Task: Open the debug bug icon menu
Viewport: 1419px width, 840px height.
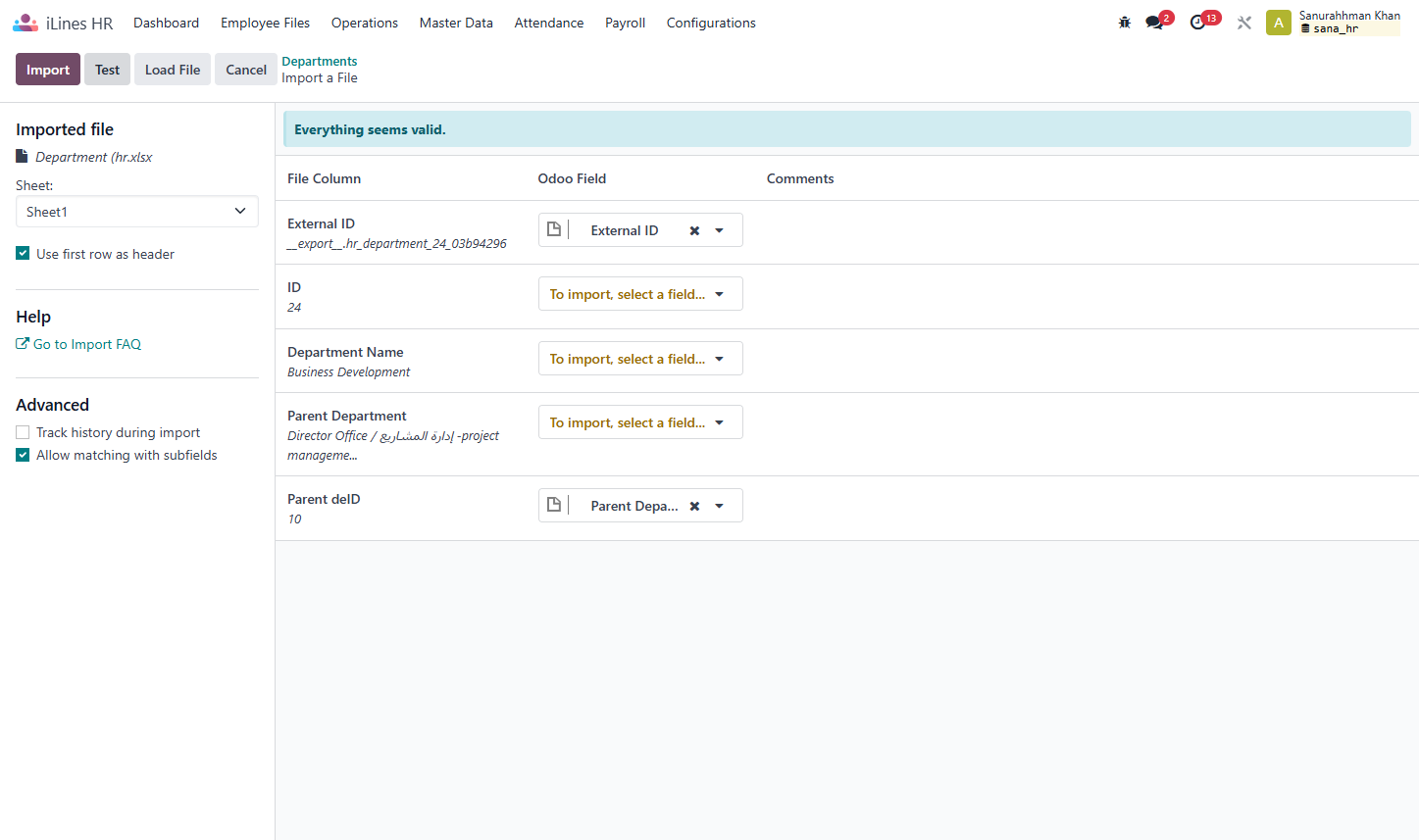Action: (1125, 23)
